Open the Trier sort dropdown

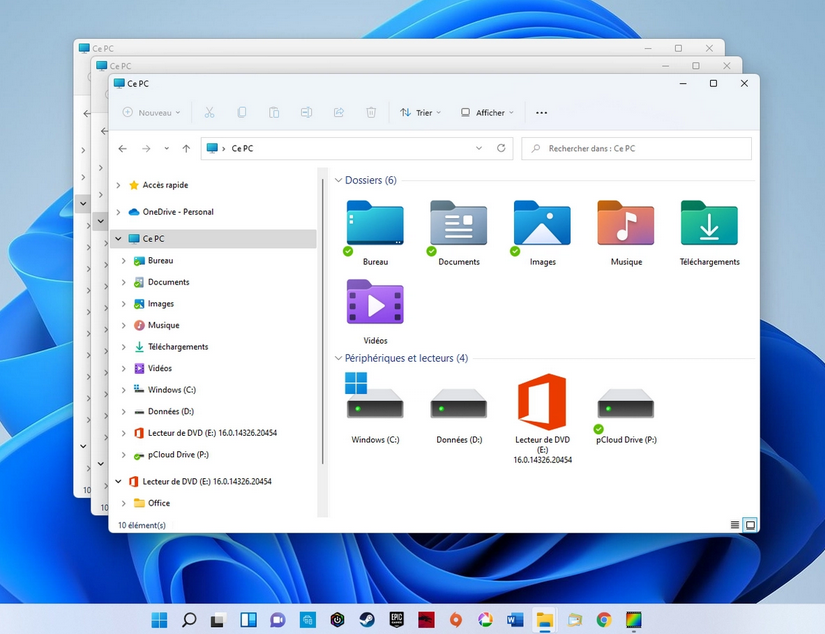pos(420,113)
